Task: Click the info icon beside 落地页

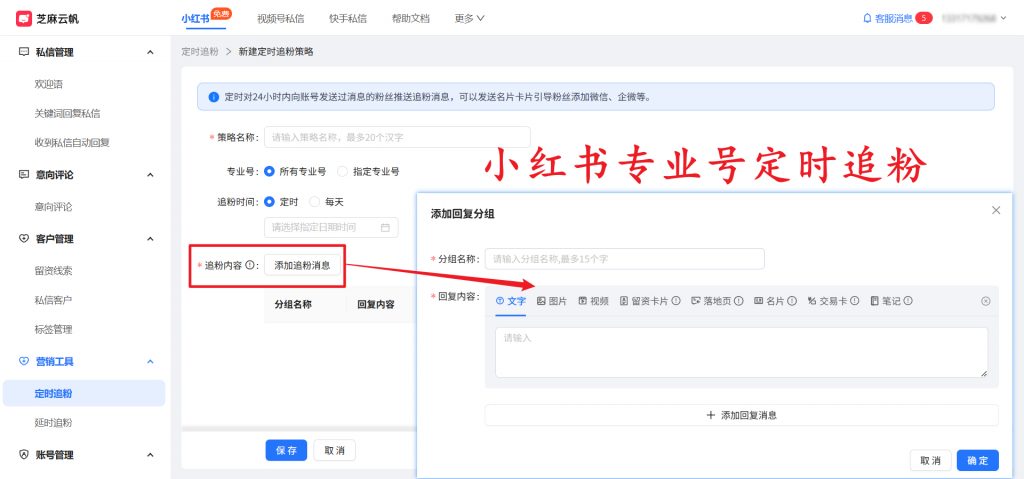Action: [x=739, y=301]
